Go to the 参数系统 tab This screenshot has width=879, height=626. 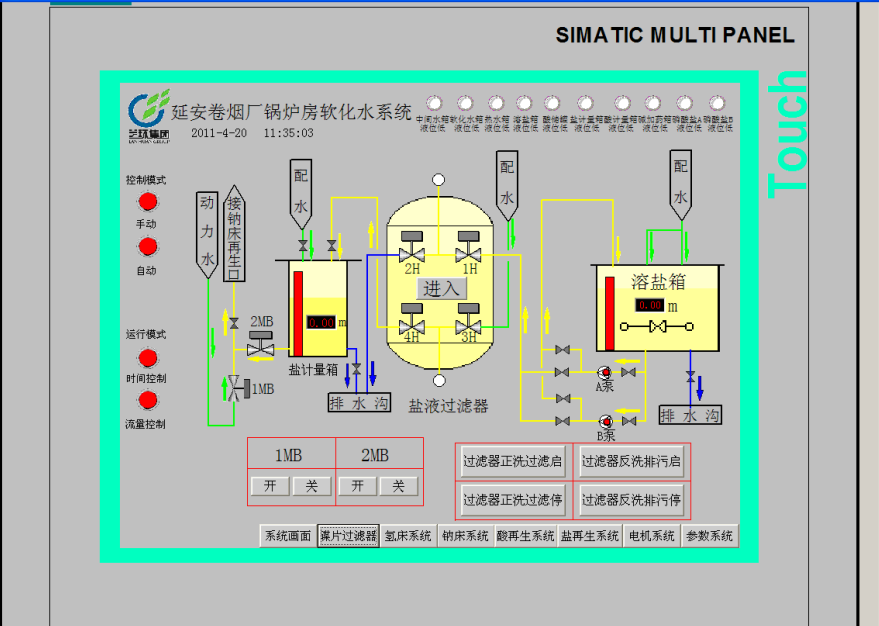pos(710,536)
